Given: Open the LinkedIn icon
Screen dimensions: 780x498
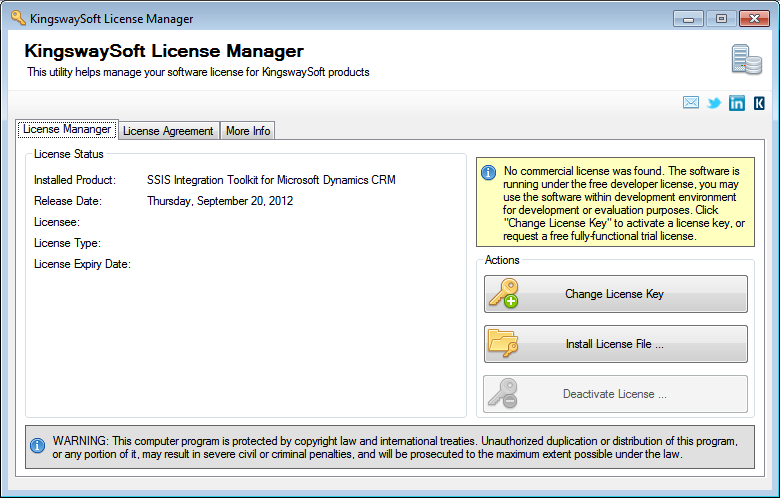Looking at the screenshot, I should tap(737, 103).
